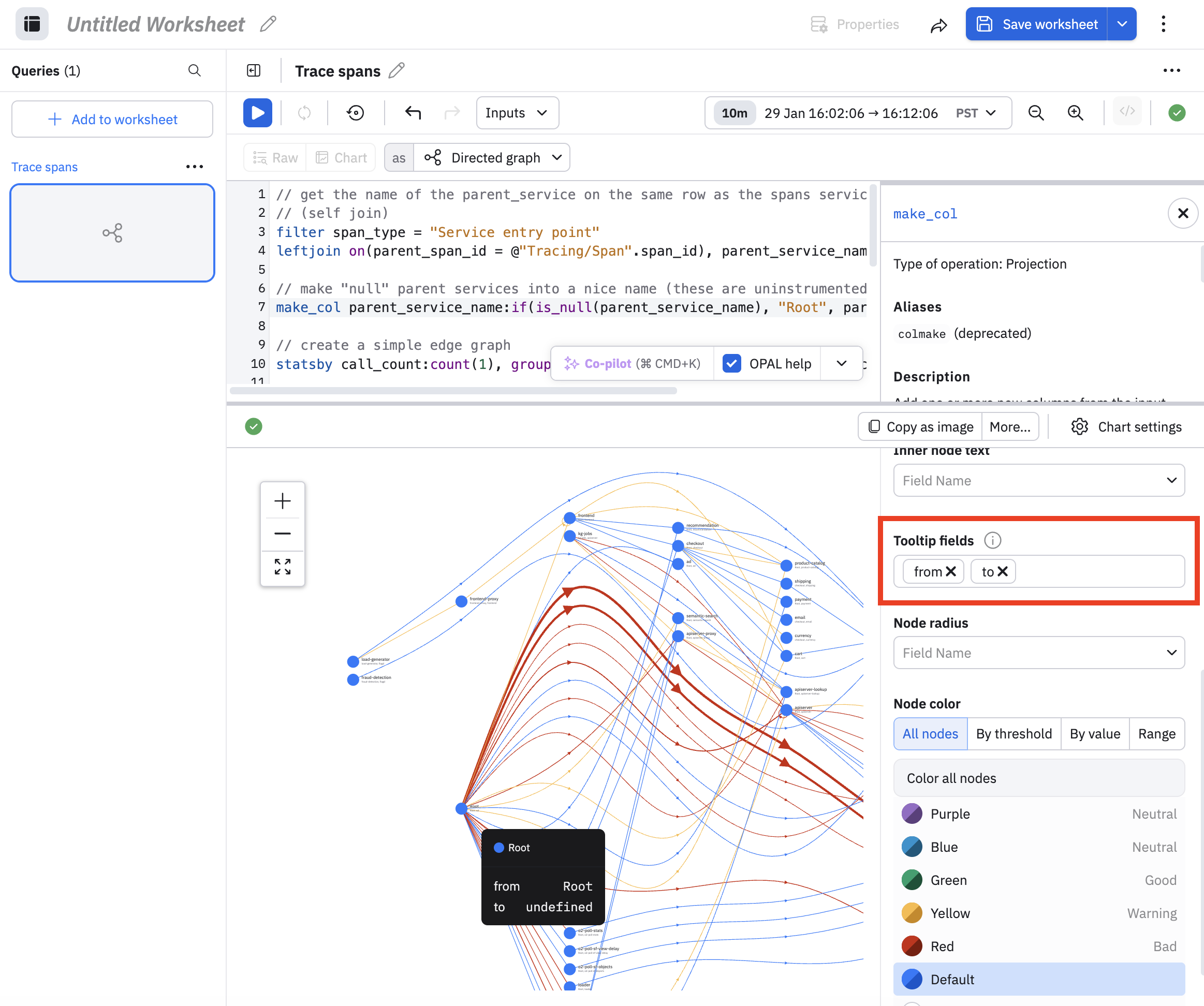Image resolution: width=1204 pixels, height=1006 pixels.
Task: Select the Range node color option
Action: pyautogui.click(x=1156, y=734)
